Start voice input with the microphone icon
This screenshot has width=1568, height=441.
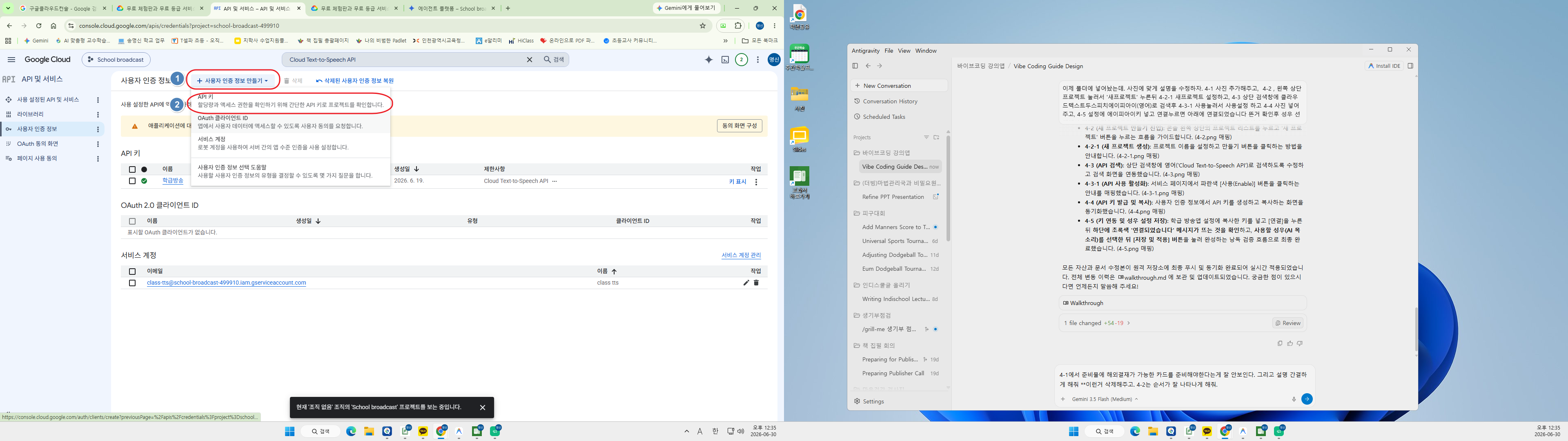[1294, 400]
